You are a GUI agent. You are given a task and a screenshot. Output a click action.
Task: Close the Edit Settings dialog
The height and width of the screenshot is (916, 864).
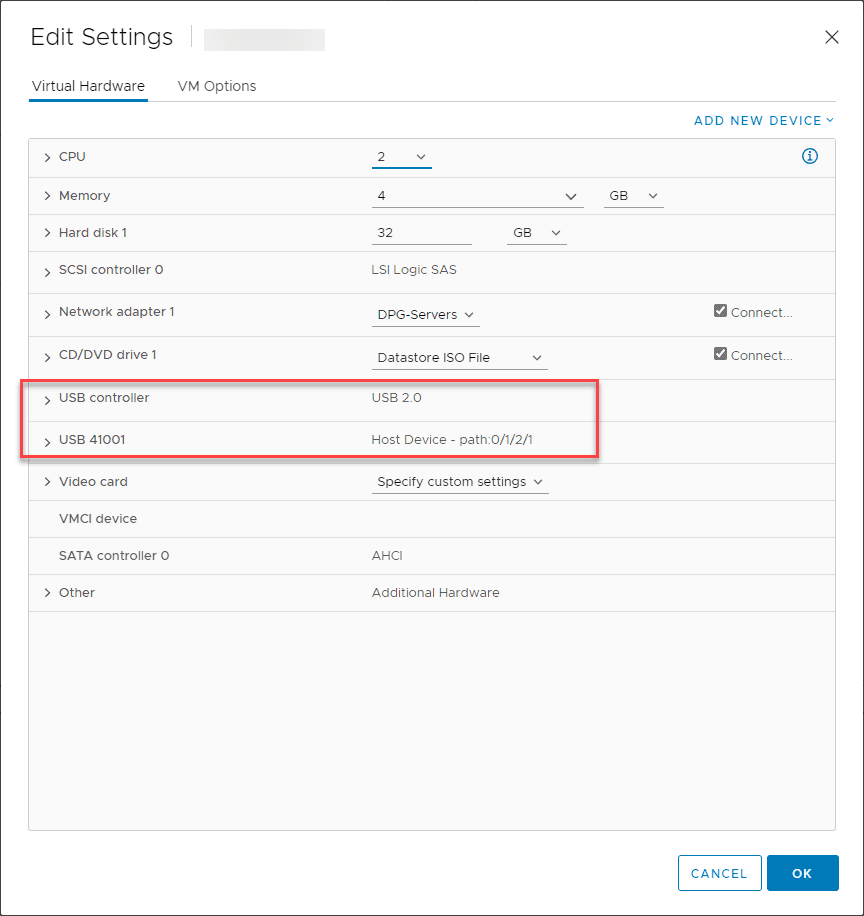coord(831,37)
